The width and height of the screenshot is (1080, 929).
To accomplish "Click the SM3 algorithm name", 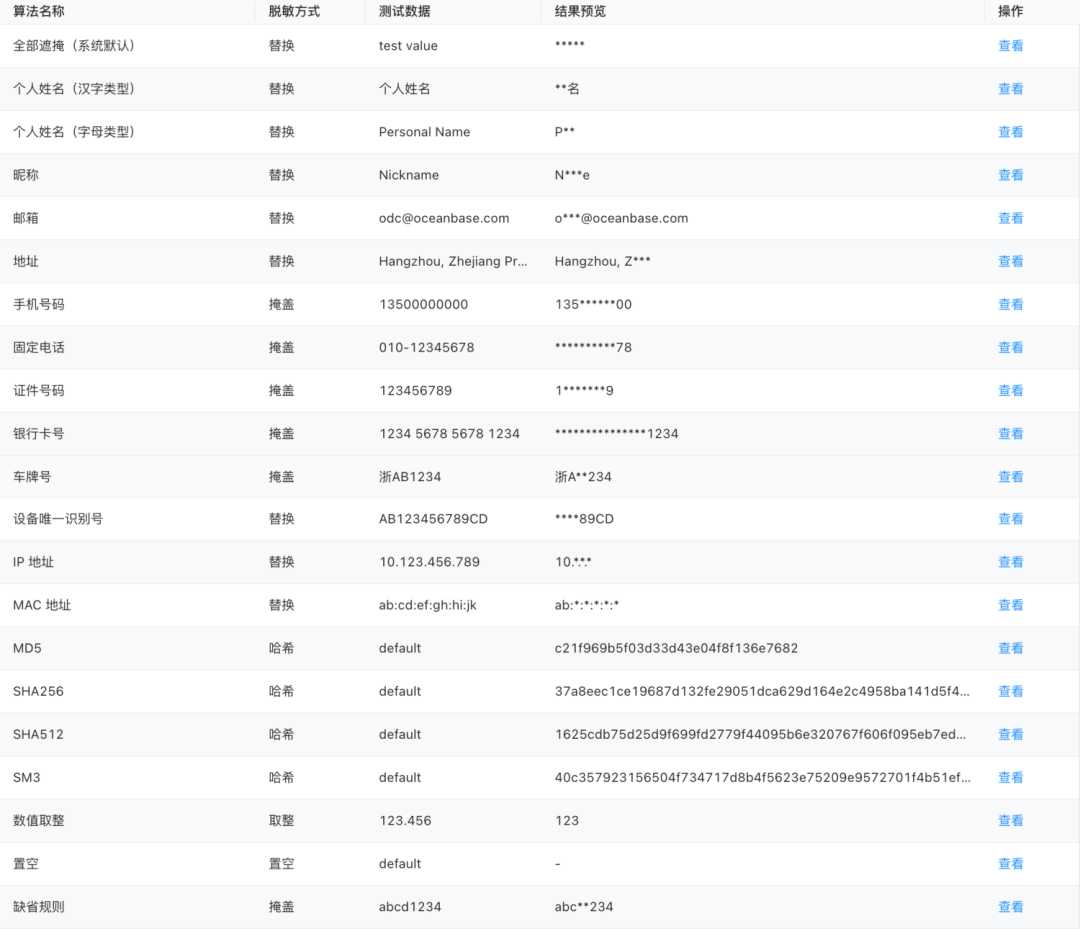I will pos(26,777).
